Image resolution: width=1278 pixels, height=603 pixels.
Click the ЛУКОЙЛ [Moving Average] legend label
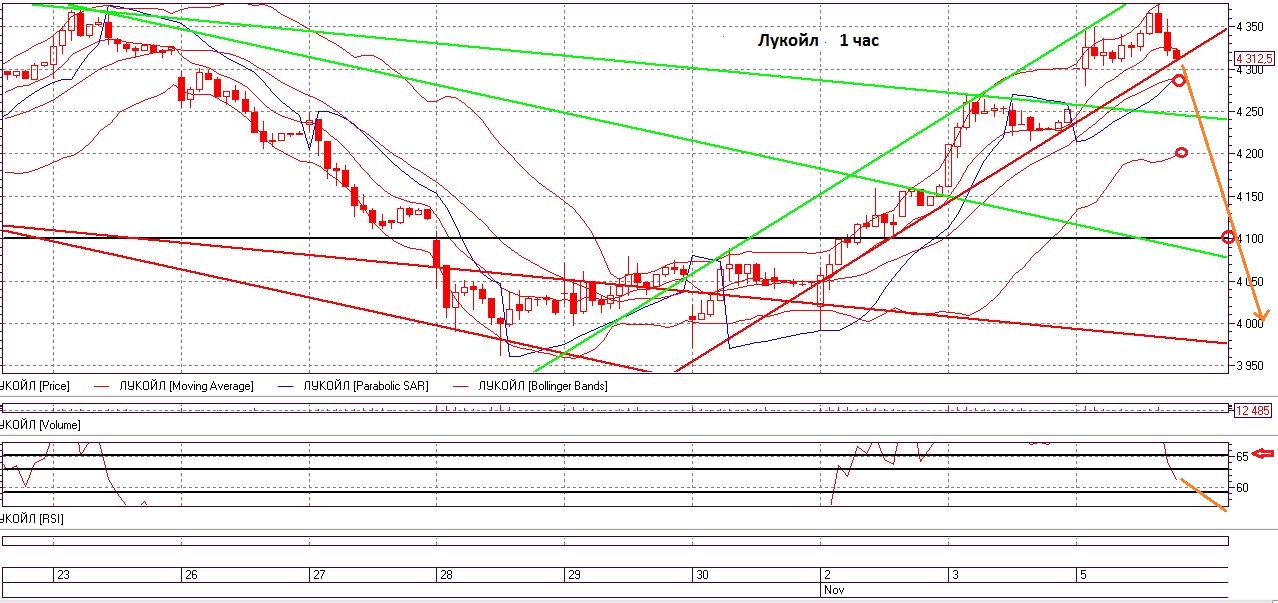point(186,386)
